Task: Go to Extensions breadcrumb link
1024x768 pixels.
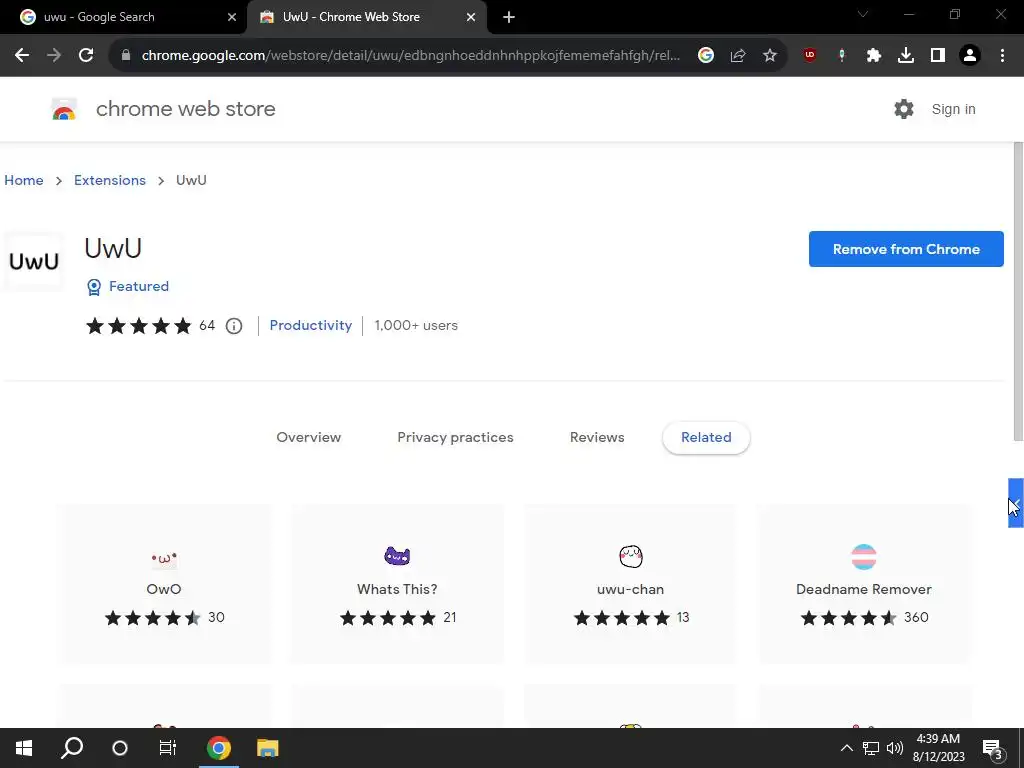Action: (x=110, y=180)
